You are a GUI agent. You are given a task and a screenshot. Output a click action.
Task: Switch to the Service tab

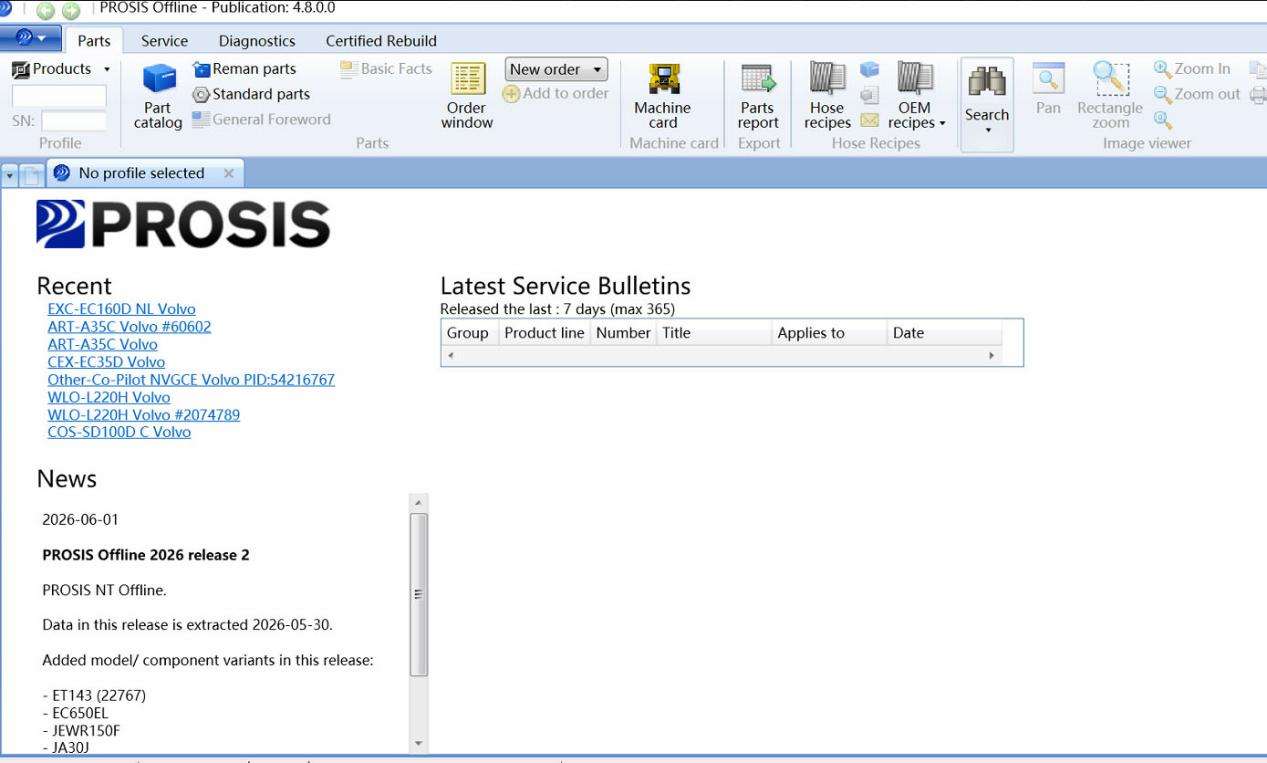pos(164,41)
